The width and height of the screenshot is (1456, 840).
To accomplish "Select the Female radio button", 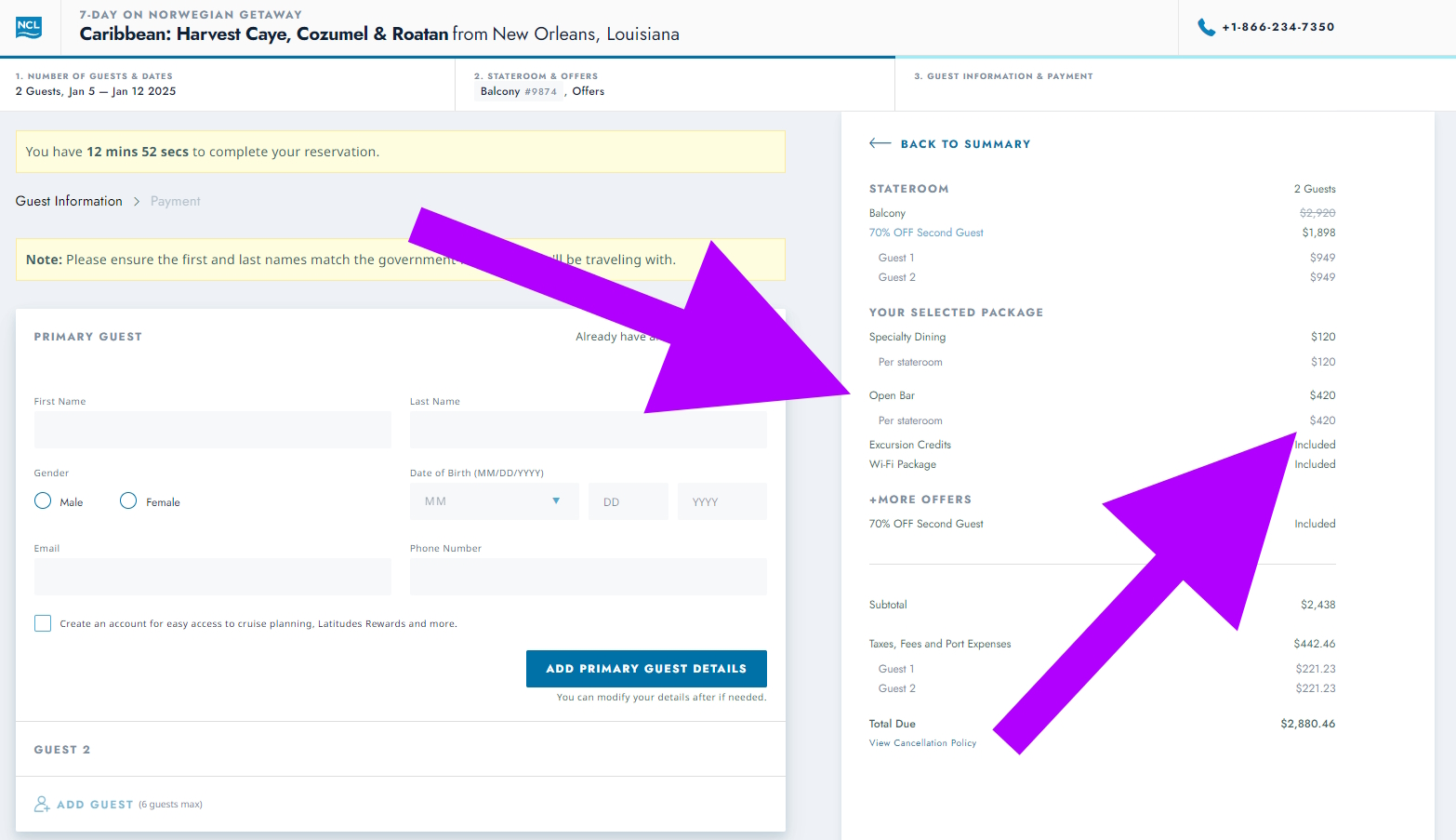I will click(x=128, y=501).
